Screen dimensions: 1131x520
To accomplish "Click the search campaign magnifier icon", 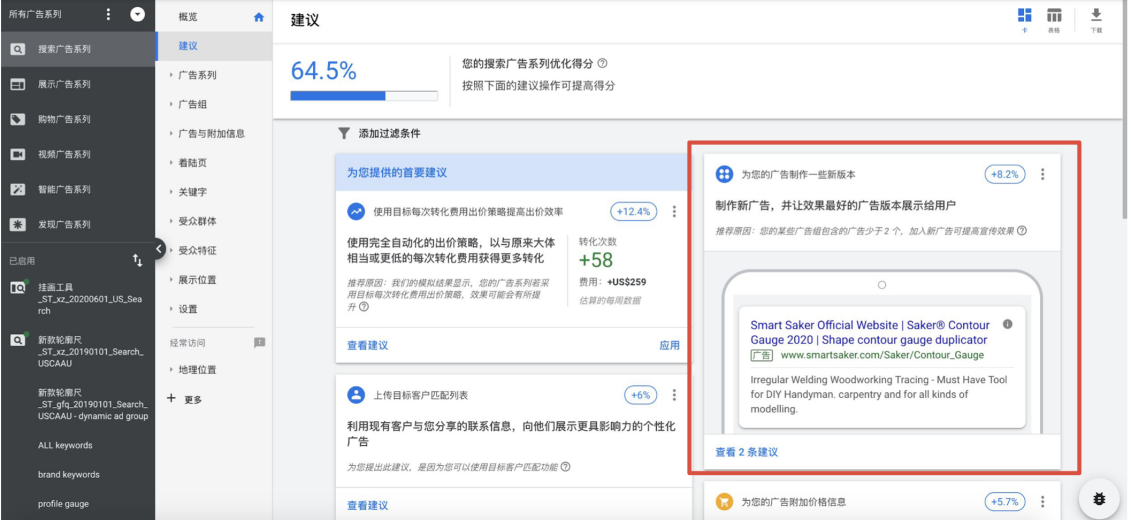I will [17, 49].
